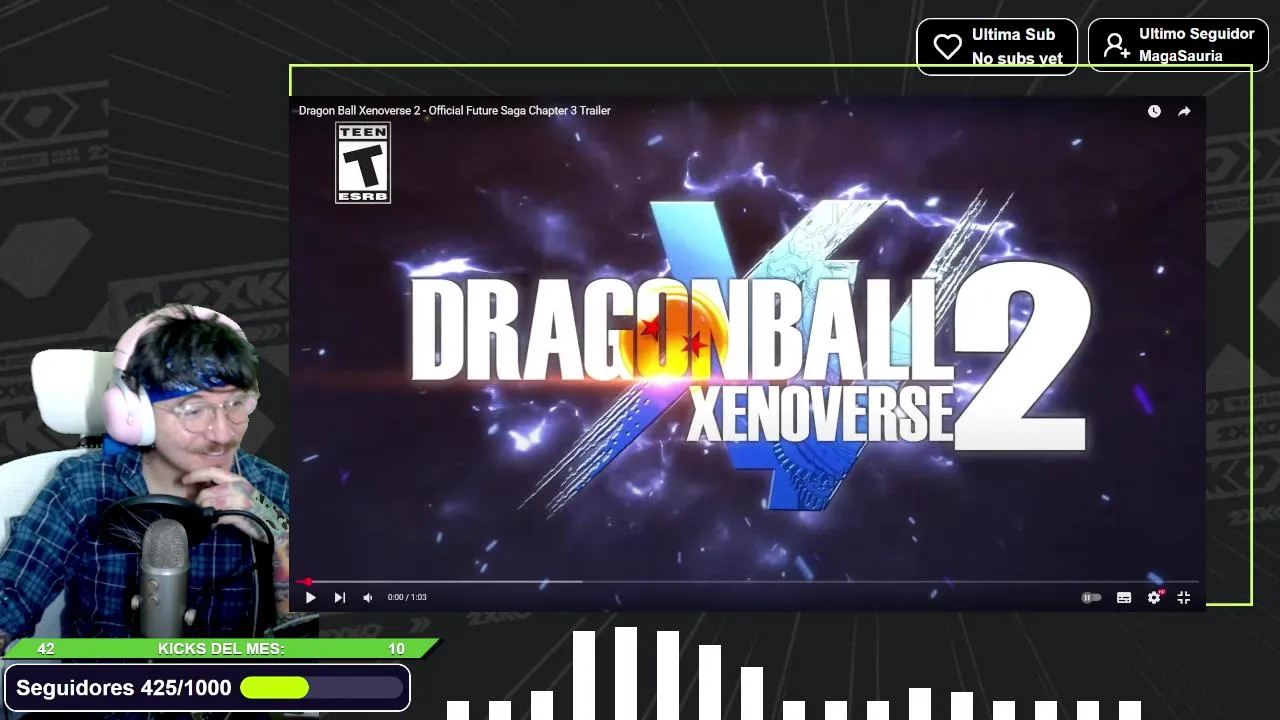Click the Ultimo Seguidor person icon
1280x720 pixels.
(1116, 45)
